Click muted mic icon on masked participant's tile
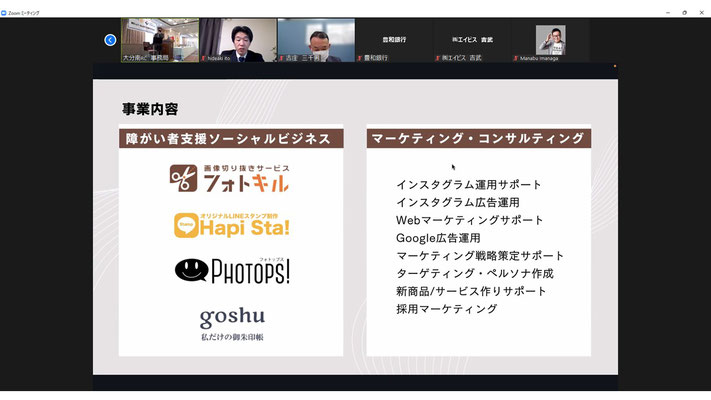The height and width of the screenshot is (400, 711). coord(282,58)
